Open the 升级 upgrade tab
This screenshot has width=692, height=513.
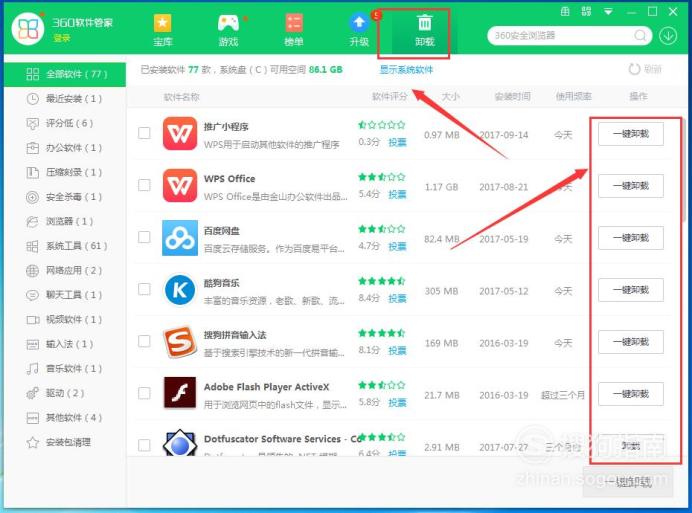359,30
